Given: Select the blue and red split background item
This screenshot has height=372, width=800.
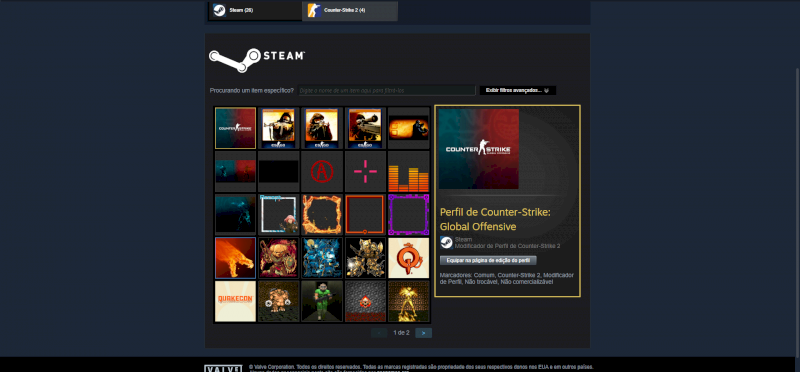Looking at the screenshot, I should click(x=235, y=171).
